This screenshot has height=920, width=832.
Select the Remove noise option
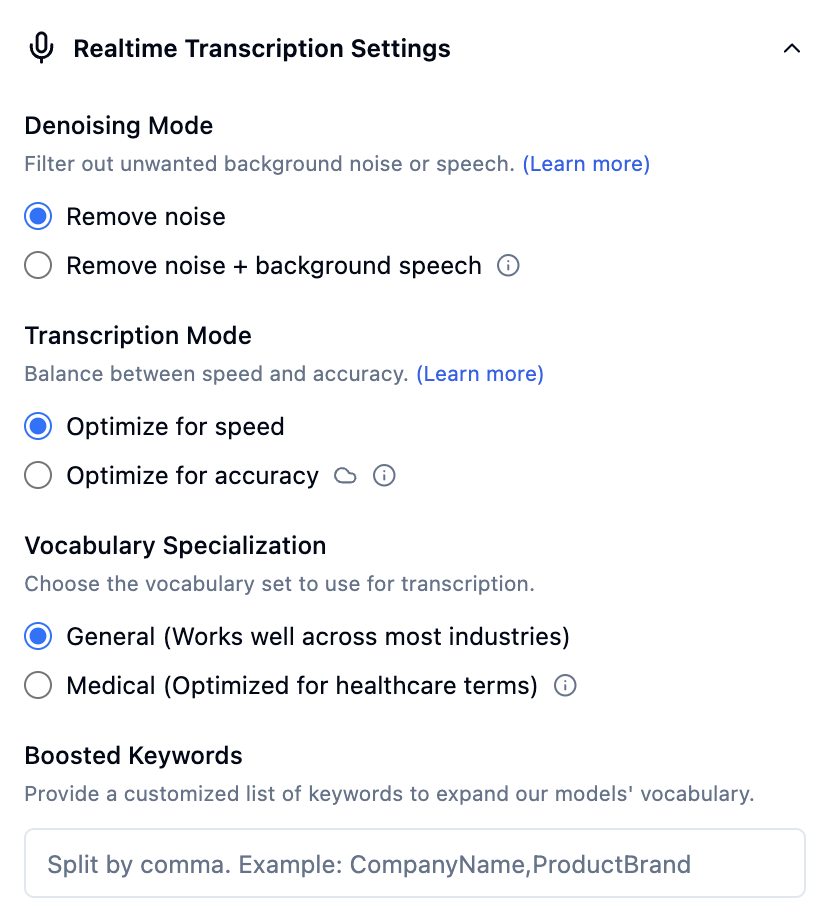click(x=37, y=216)
